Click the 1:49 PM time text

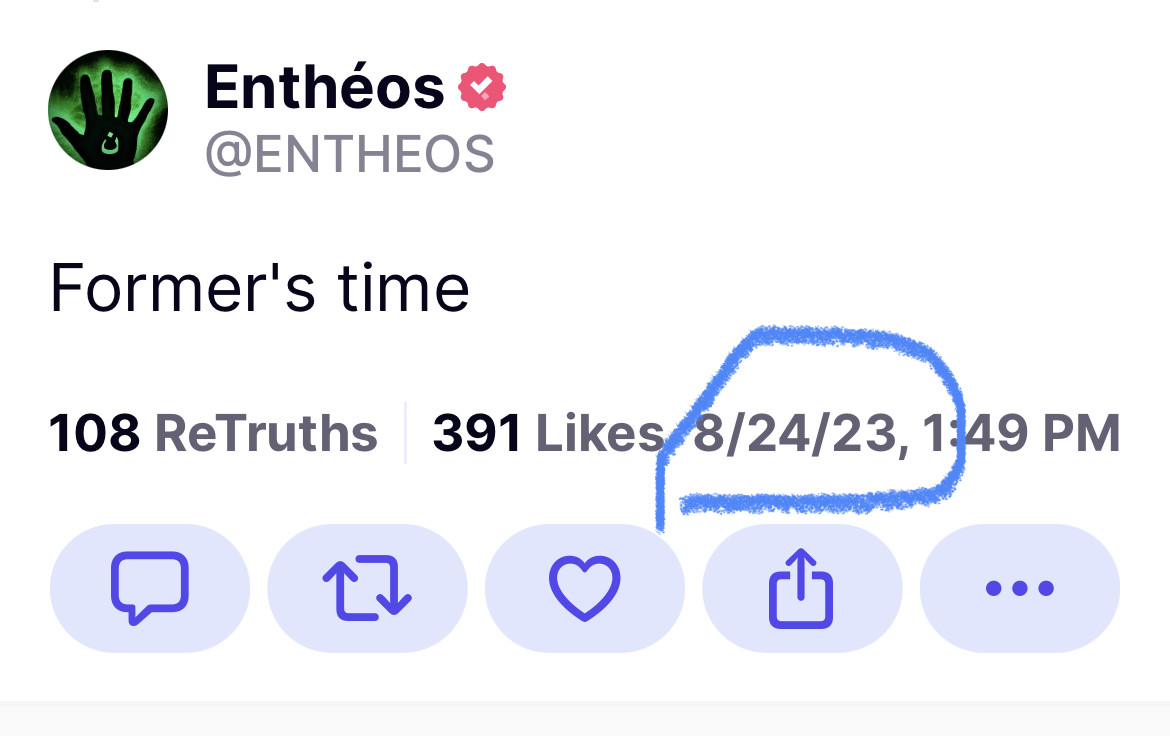click(1020, 435)
